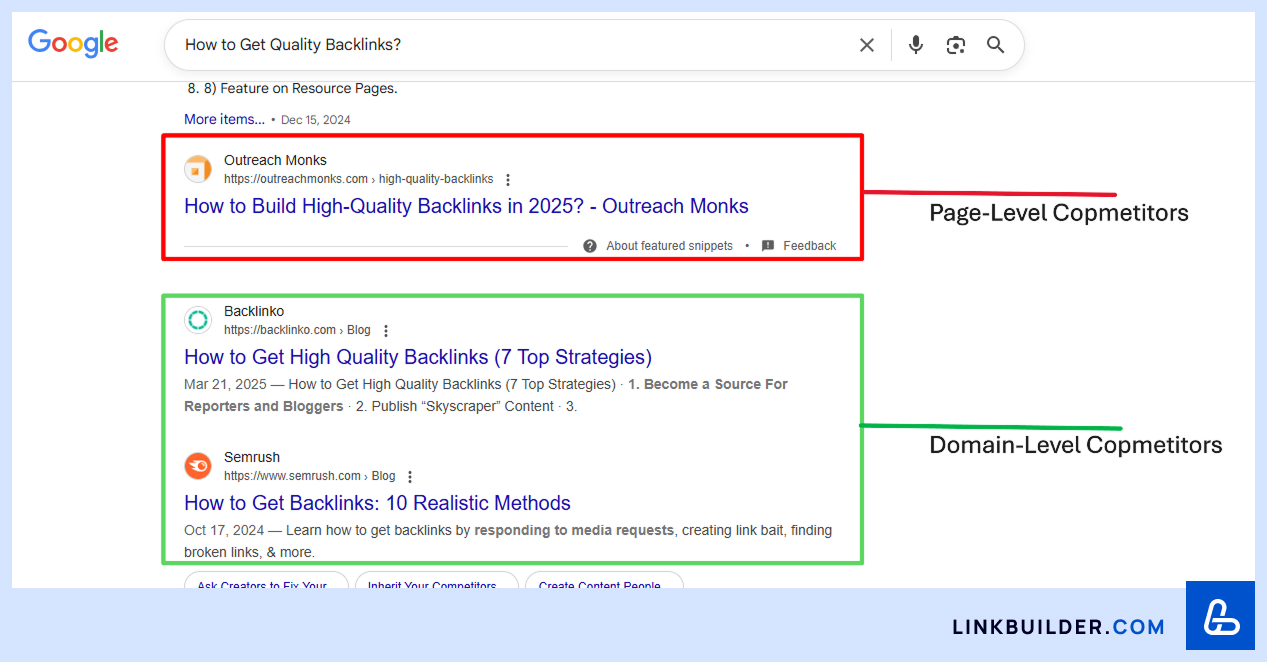Select the 'Create Content People...' chip
Screen dimensions: 1267x662
[x=604, y=581]
